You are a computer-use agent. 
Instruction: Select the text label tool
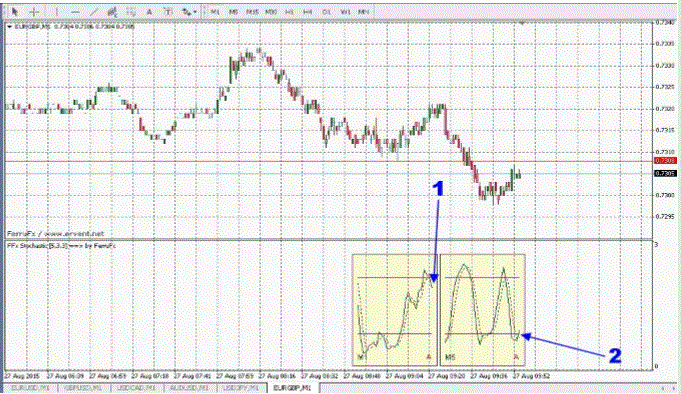(168, 12)
